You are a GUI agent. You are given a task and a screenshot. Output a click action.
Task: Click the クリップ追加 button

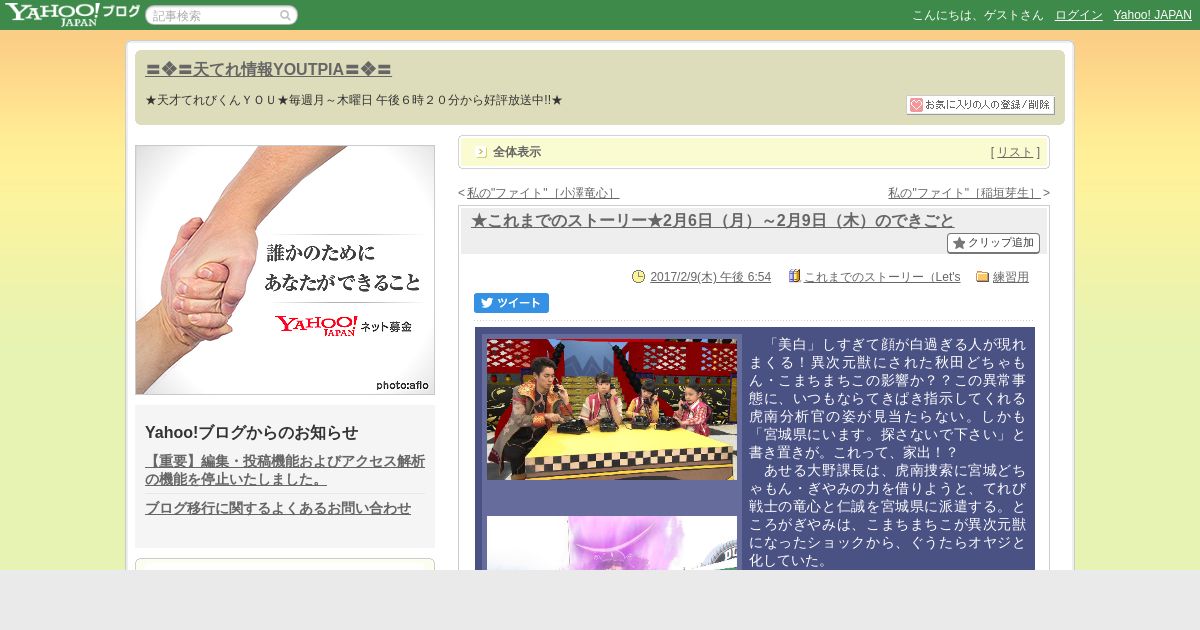click(x=993, y=243)
